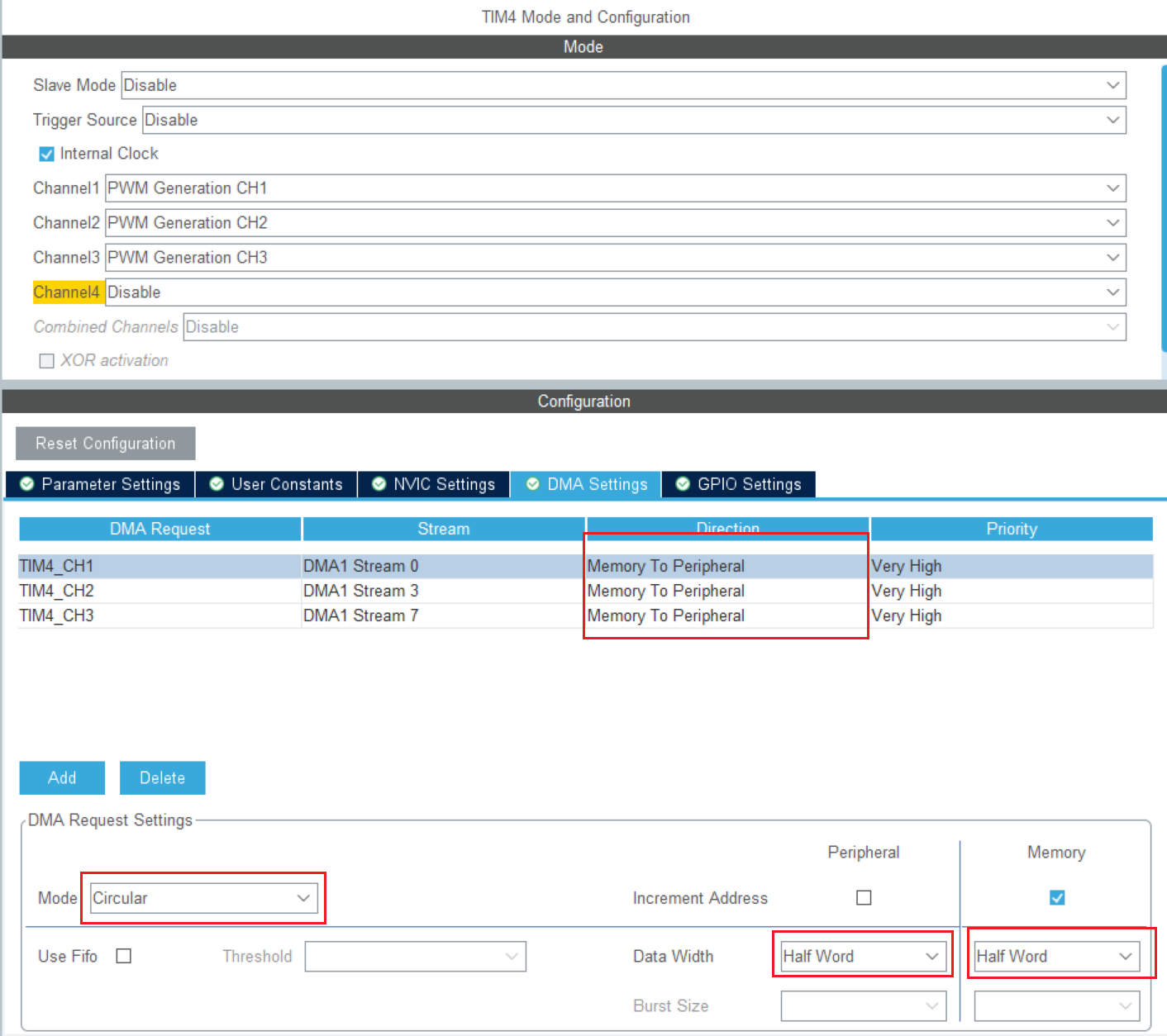The image size is (1167, 1036).
Task: Click the DMA1 Stream 7 cell
Action: (444, 615)
